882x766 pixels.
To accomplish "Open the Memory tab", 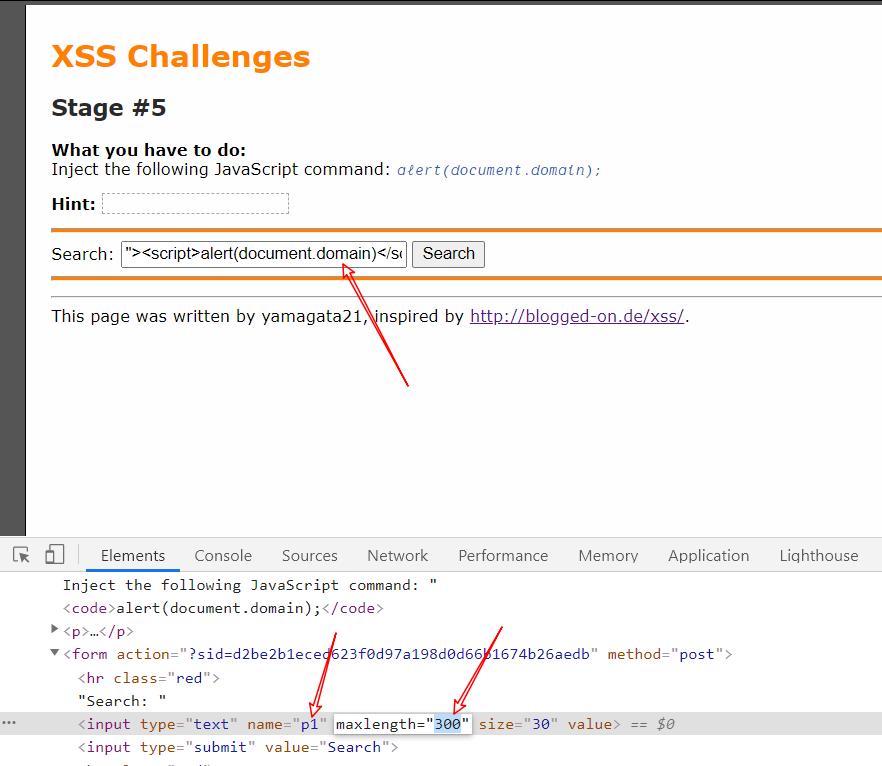I will 608,556.
